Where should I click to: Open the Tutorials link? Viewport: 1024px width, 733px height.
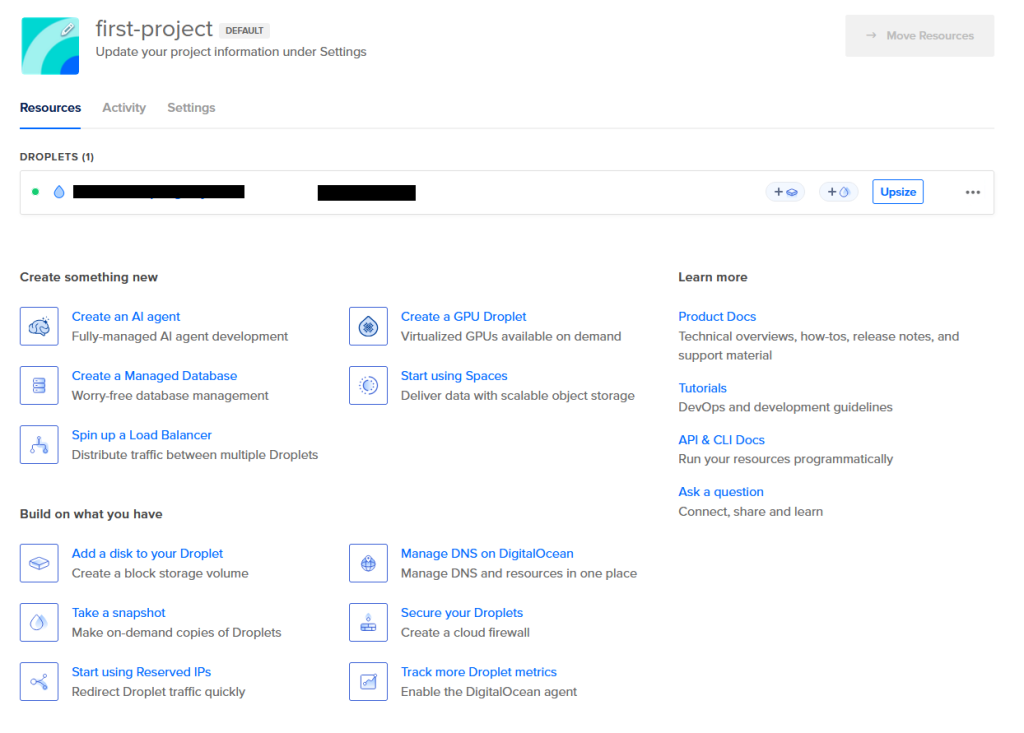tap(702, 388)
